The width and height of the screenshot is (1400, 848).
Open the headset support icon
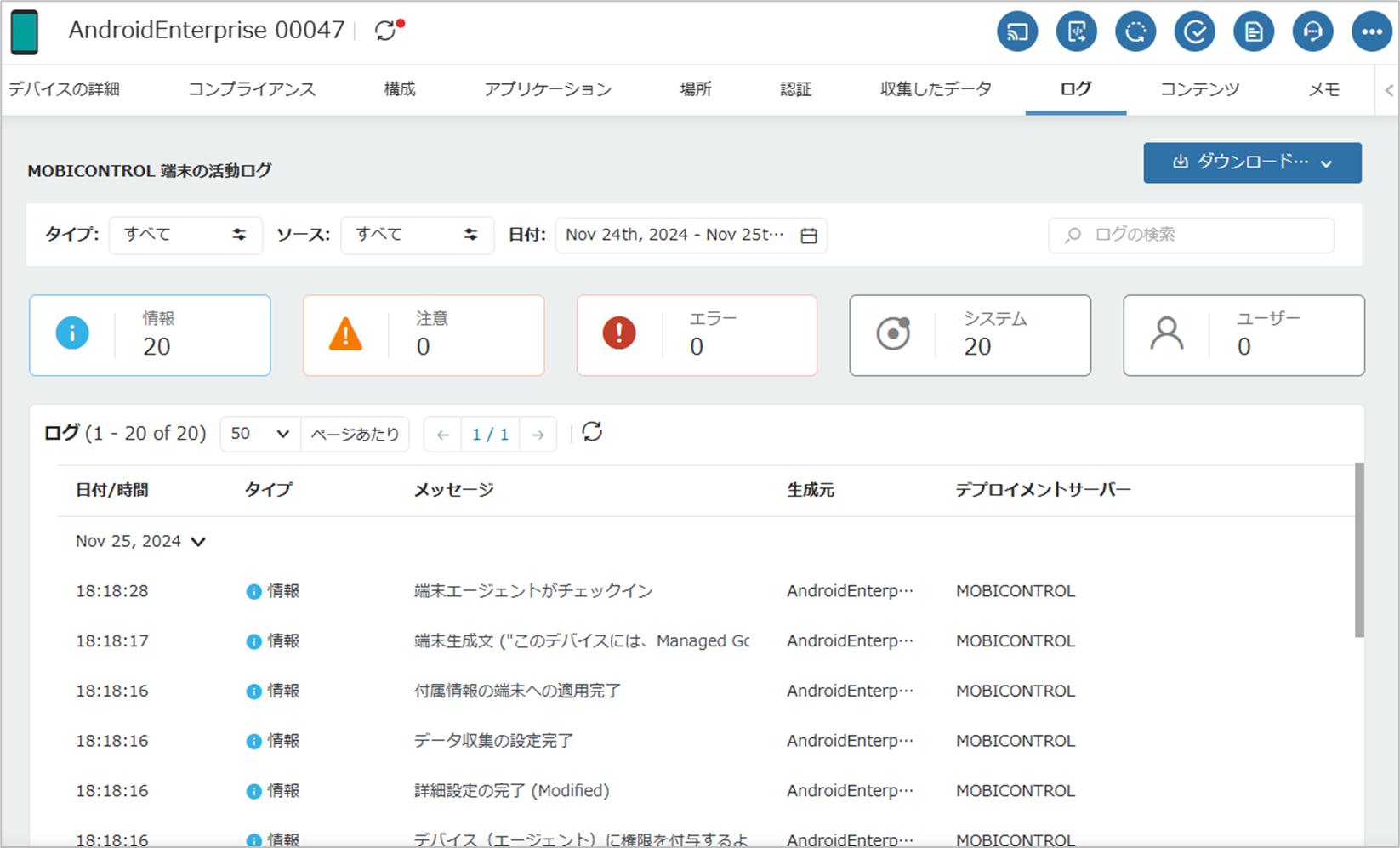[x=1312, y=32]
